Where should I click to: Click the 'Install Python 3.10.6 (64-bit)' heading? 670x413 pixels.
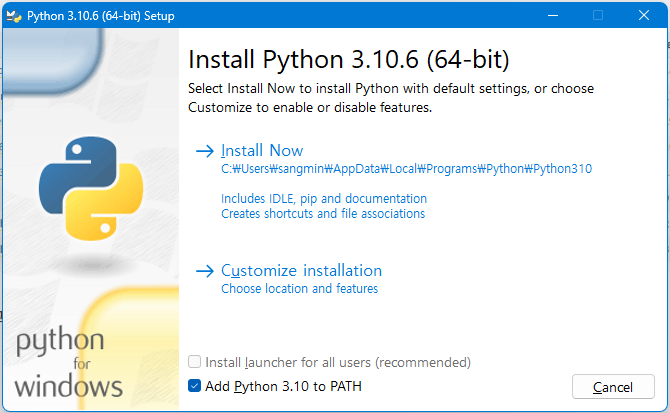(349, 59)
